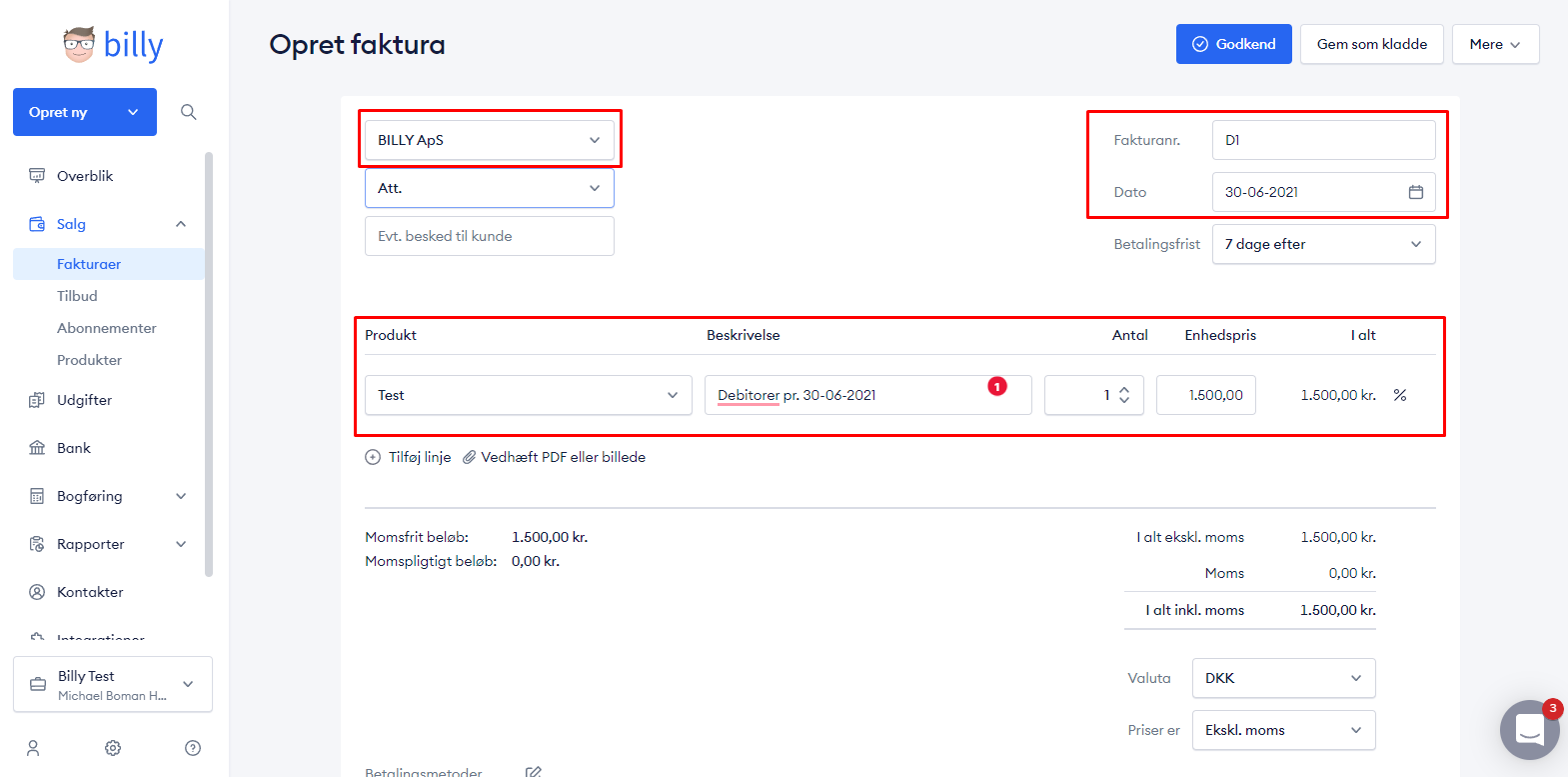Click the Kontakter person icon

37,592
